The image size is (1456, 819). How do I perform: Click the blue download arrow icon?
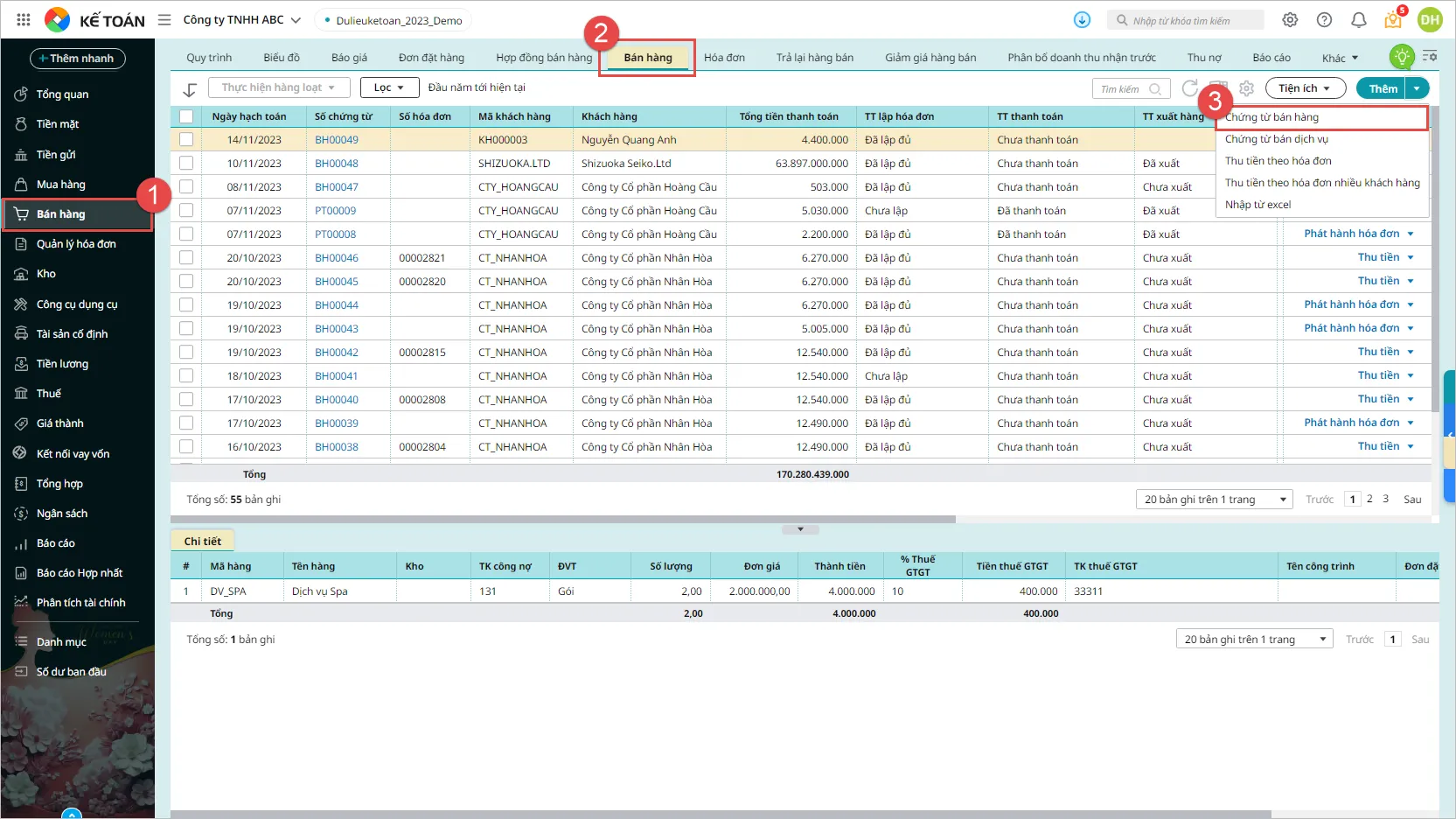click(1082, 20)
